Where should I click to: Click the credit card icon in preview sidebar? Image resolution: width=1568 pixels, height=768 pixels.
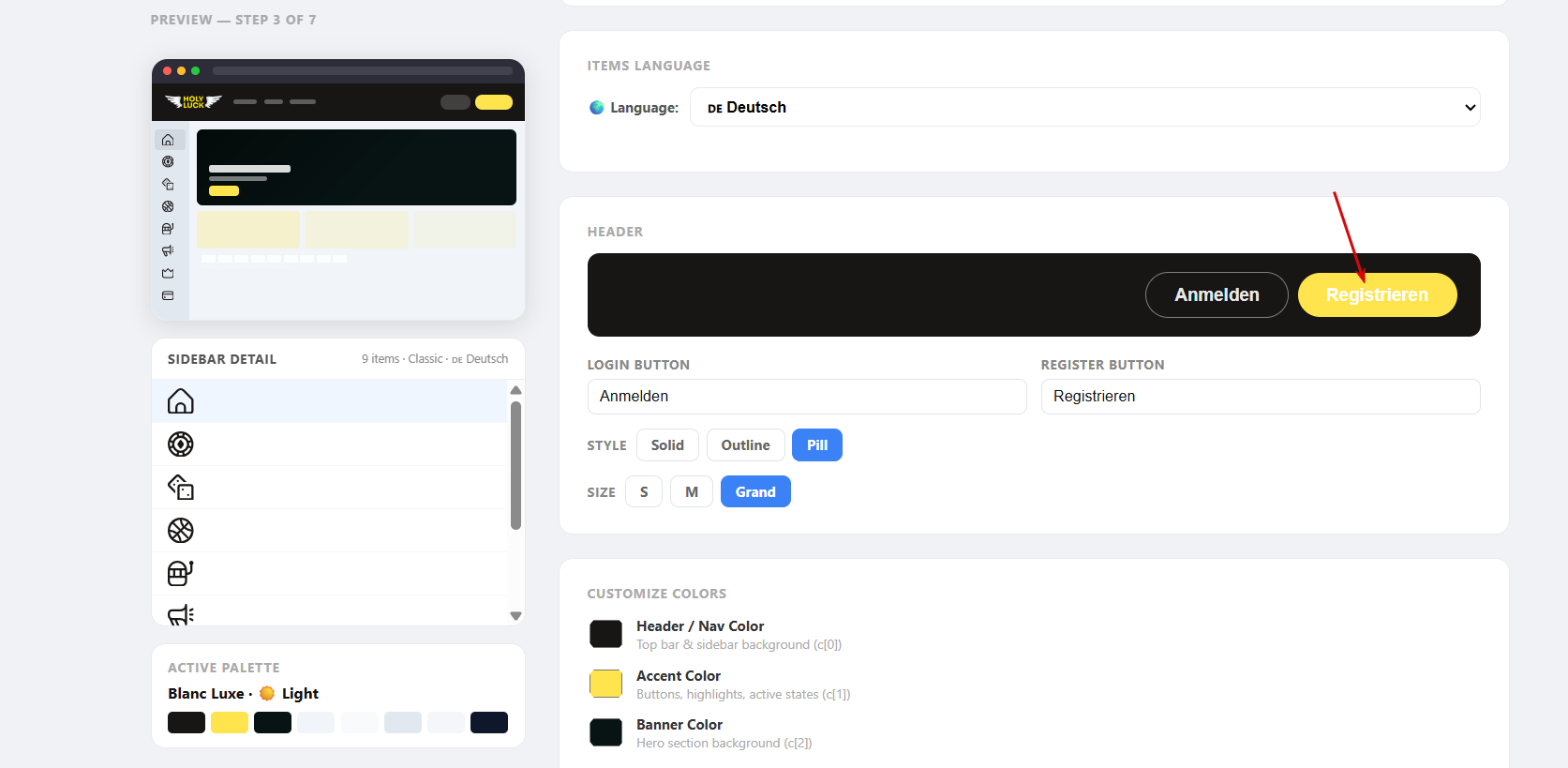point(168,295)
